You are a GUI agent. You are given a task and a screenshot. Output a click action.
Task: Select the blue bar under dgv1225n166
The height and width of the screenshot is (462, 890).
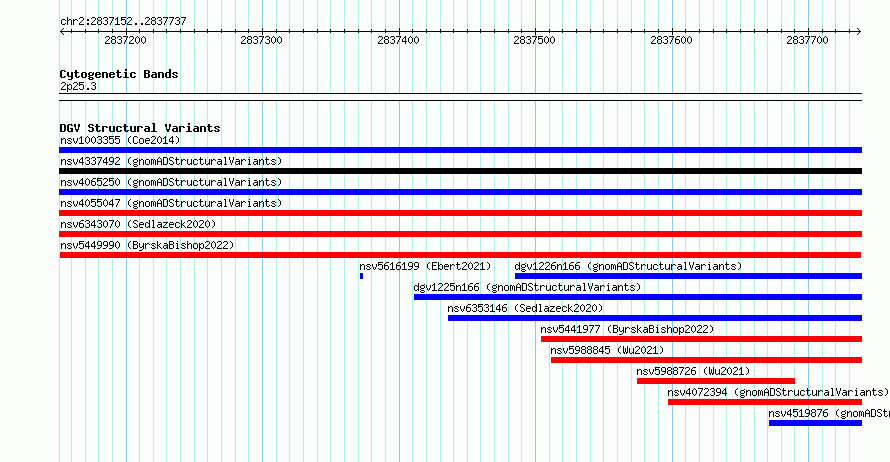point(638,297)
